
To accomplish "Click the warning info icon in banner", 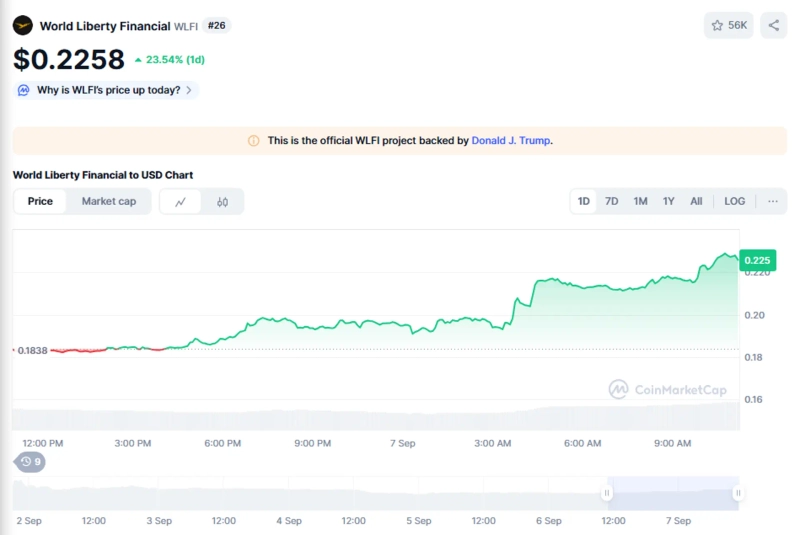I will coord(253,141).
